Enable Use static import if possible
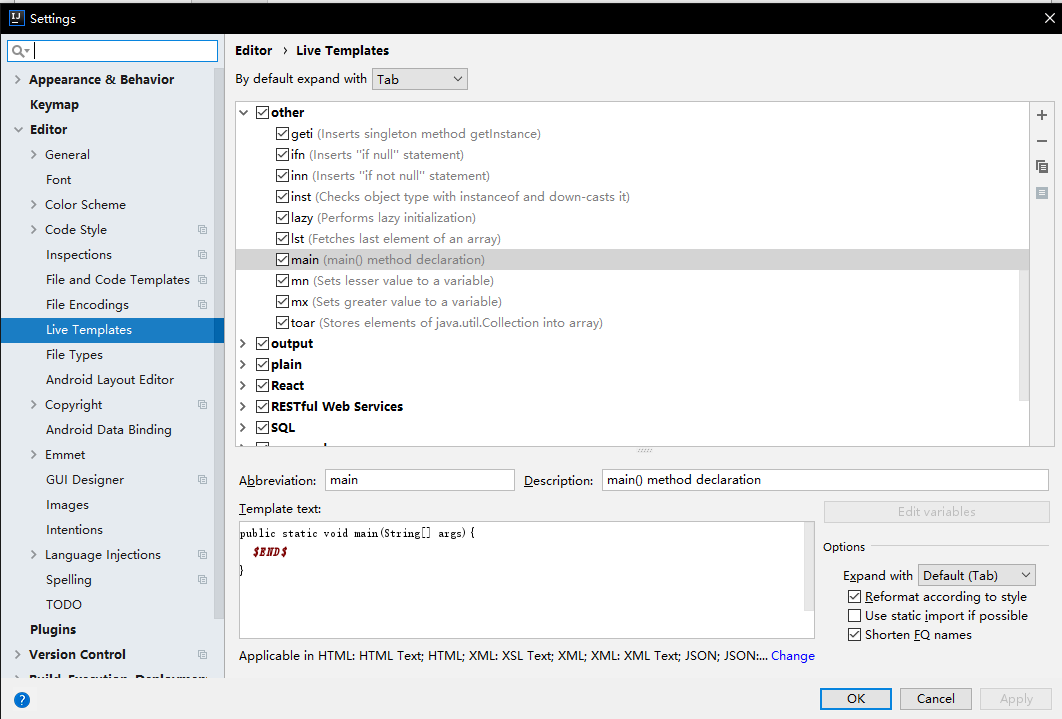1062x719 pixels. [855, 615]
